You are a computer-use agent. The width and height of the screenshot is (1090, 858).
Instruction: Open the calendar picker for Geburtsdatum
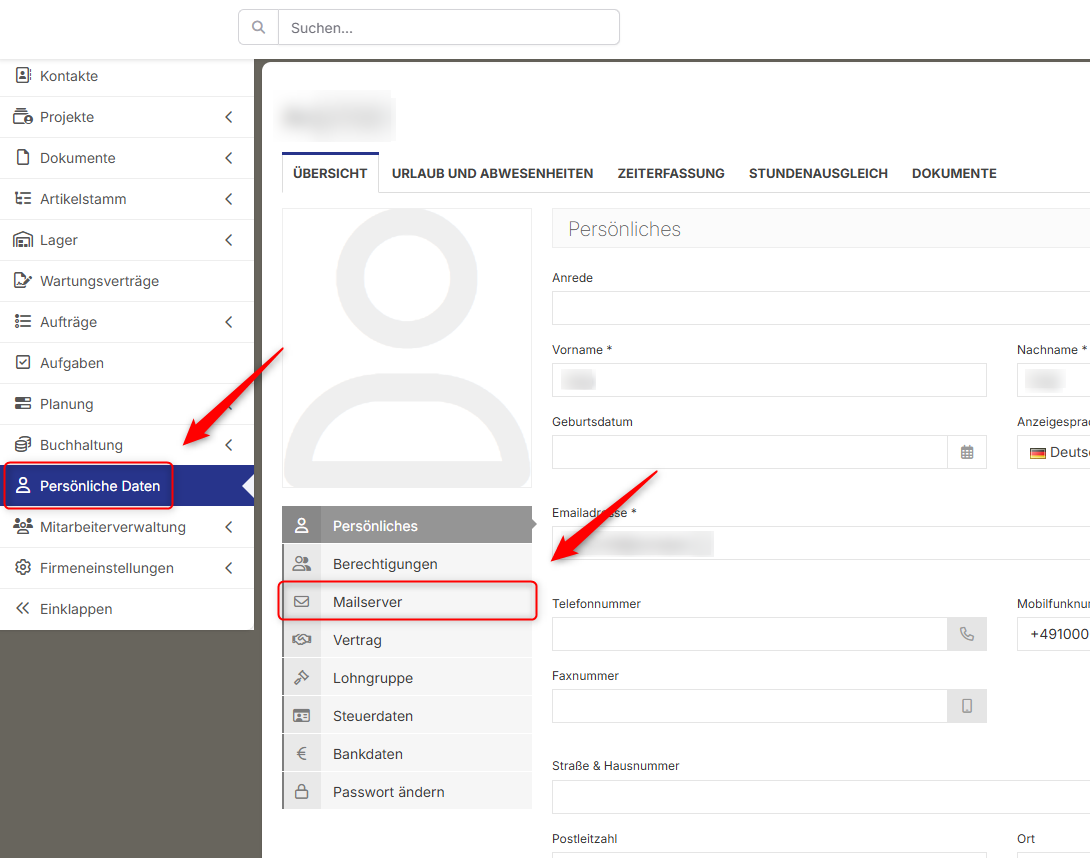tap(966, 452)
